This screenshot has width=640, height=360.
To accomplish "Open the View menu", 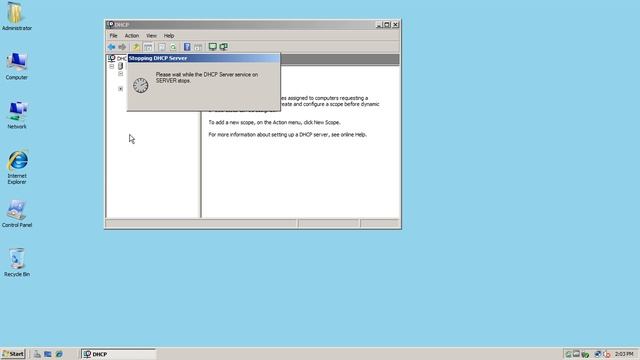I will tap(151, 36).
